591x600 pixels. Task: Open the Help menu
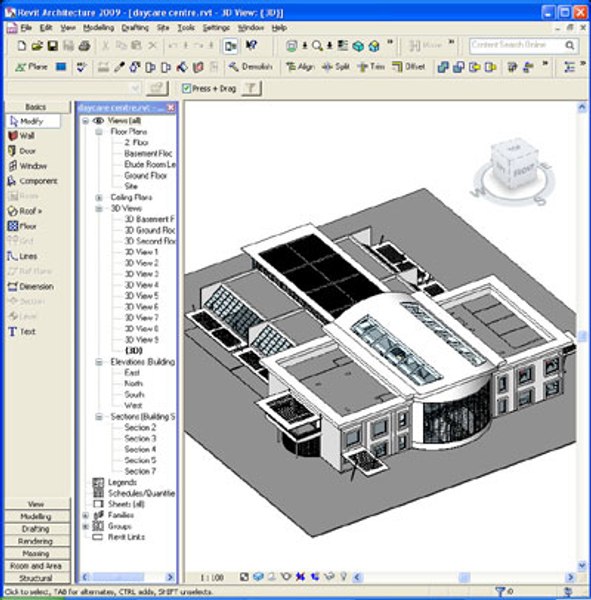pyautogui.click(x=279, y=28)
